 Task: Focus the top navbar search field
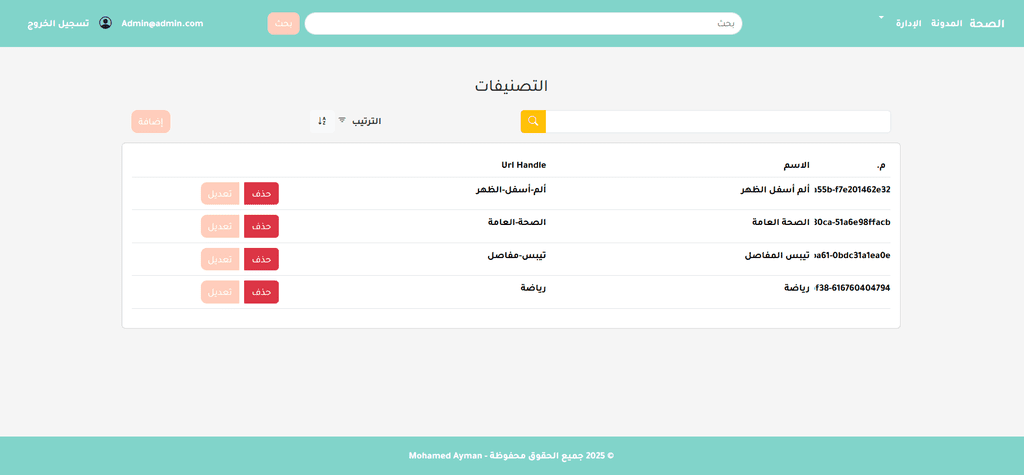click(x=523, y=24)
